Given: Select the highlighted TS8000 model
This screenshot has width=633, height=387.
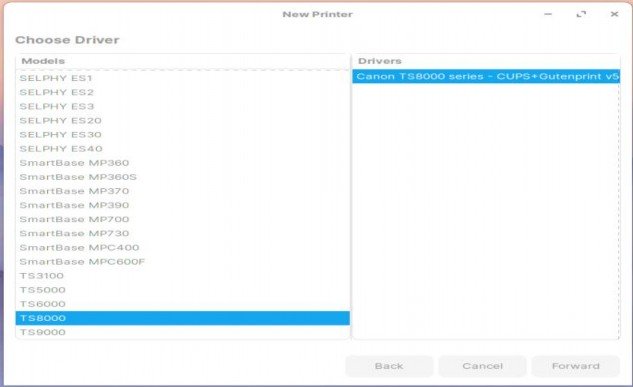Looking at the screenshot, I should pyautogui.click(x=182, y=318).
